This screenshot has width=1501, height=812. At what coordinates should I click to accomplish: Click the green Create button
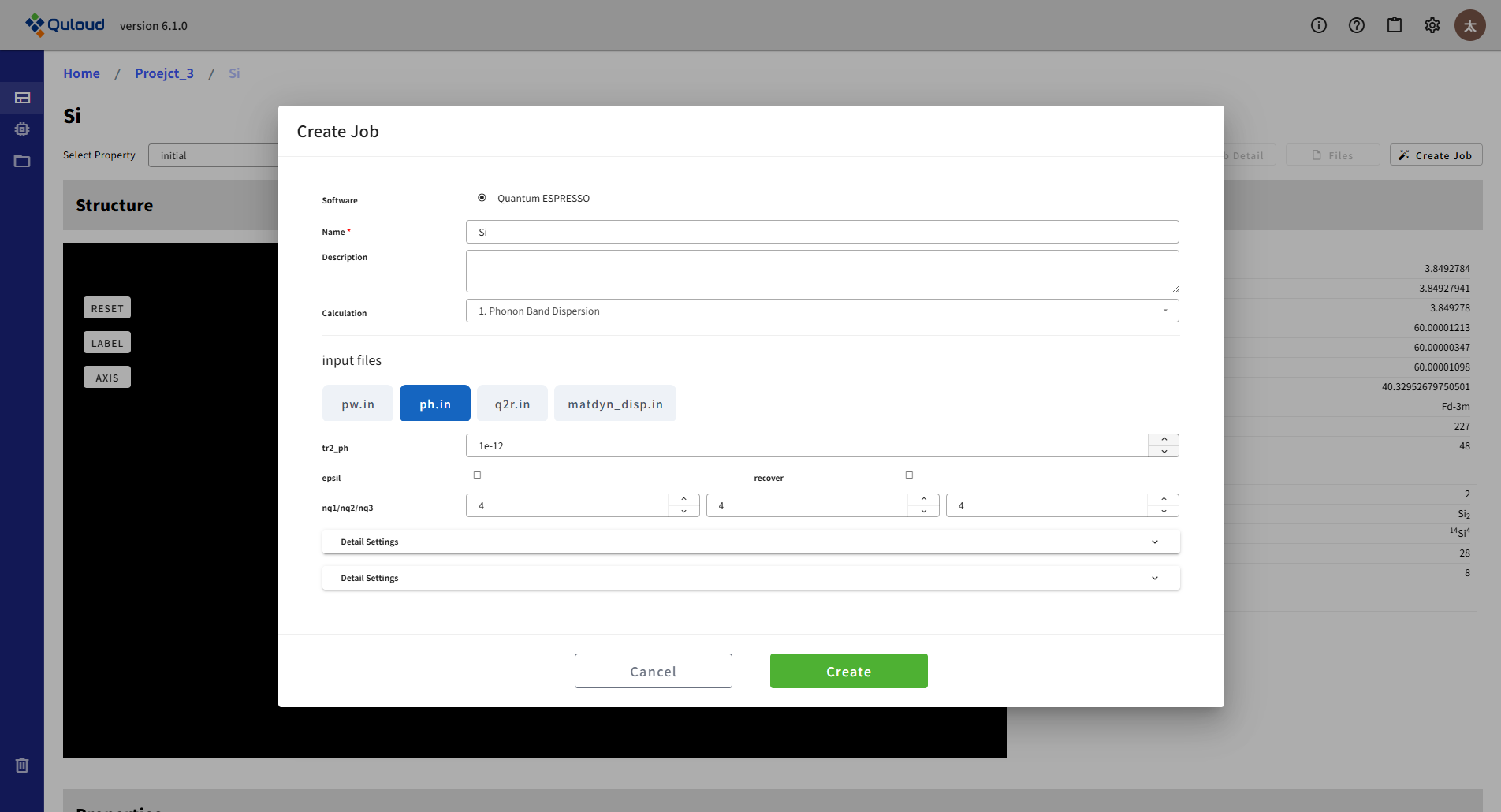point(848,671)
